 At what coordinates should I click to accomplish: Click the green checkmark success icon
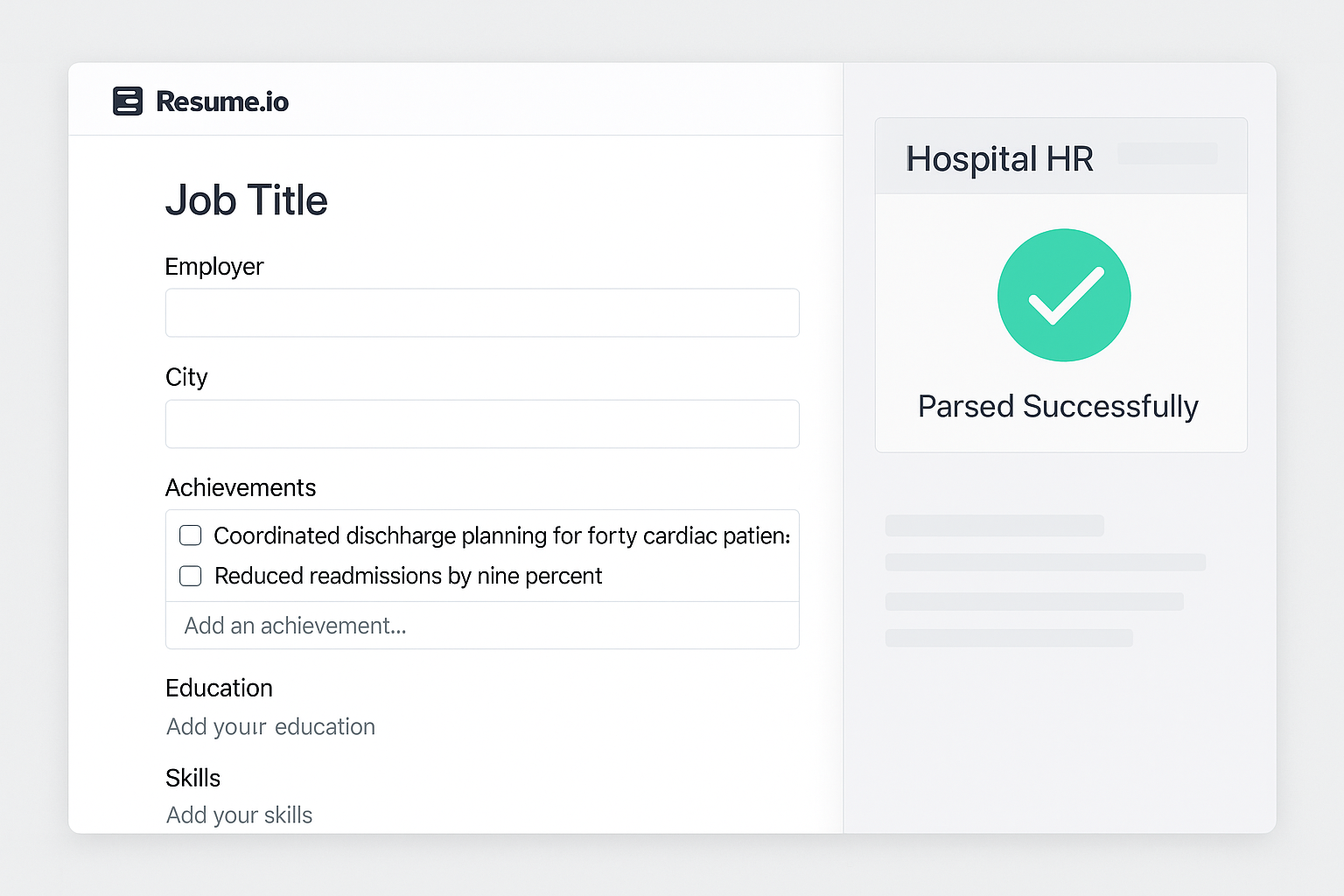(x=1064, y=296)
